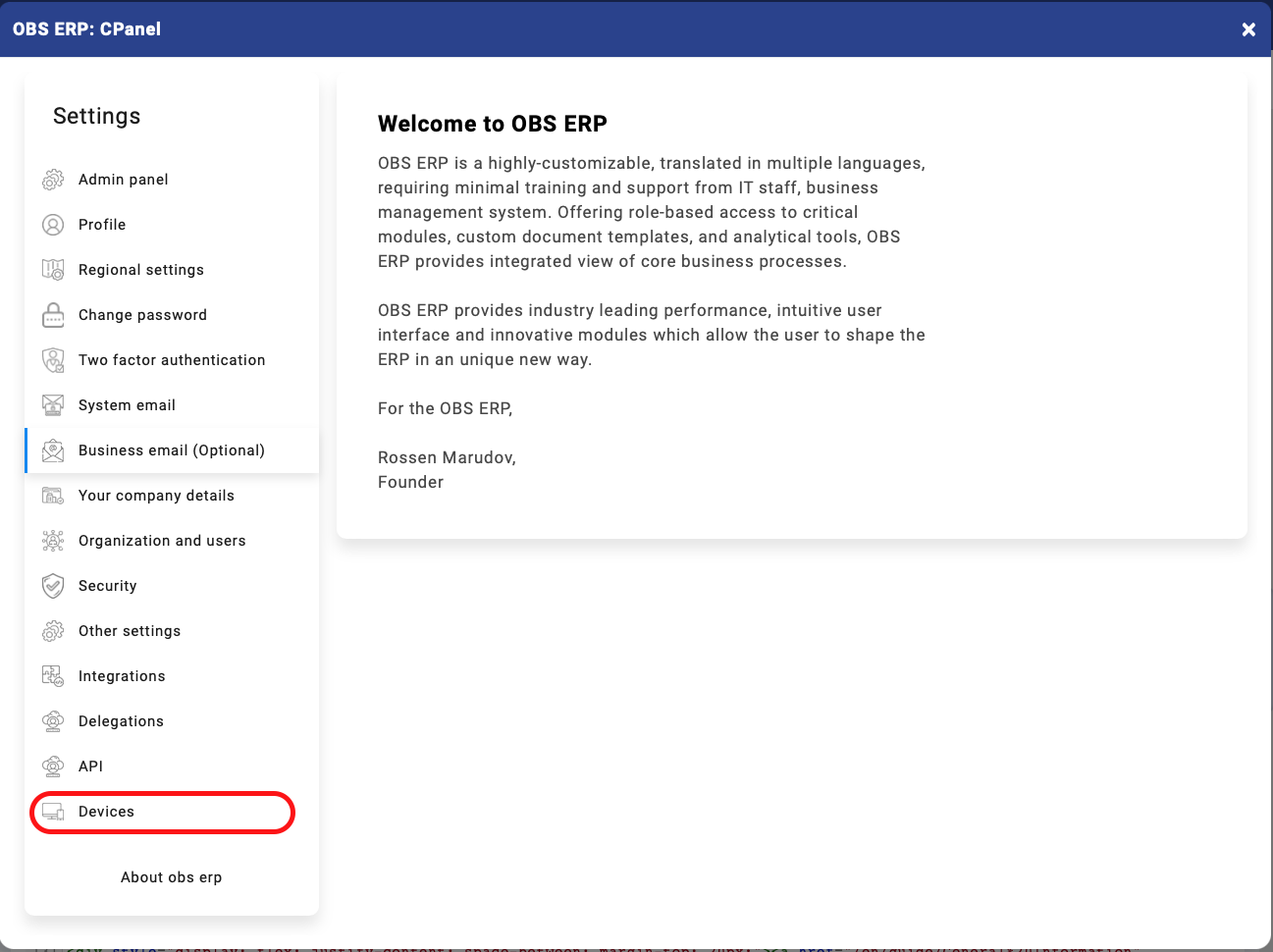
Task: Open Business email (Optional) settings
Action: (x=172, y=450)
